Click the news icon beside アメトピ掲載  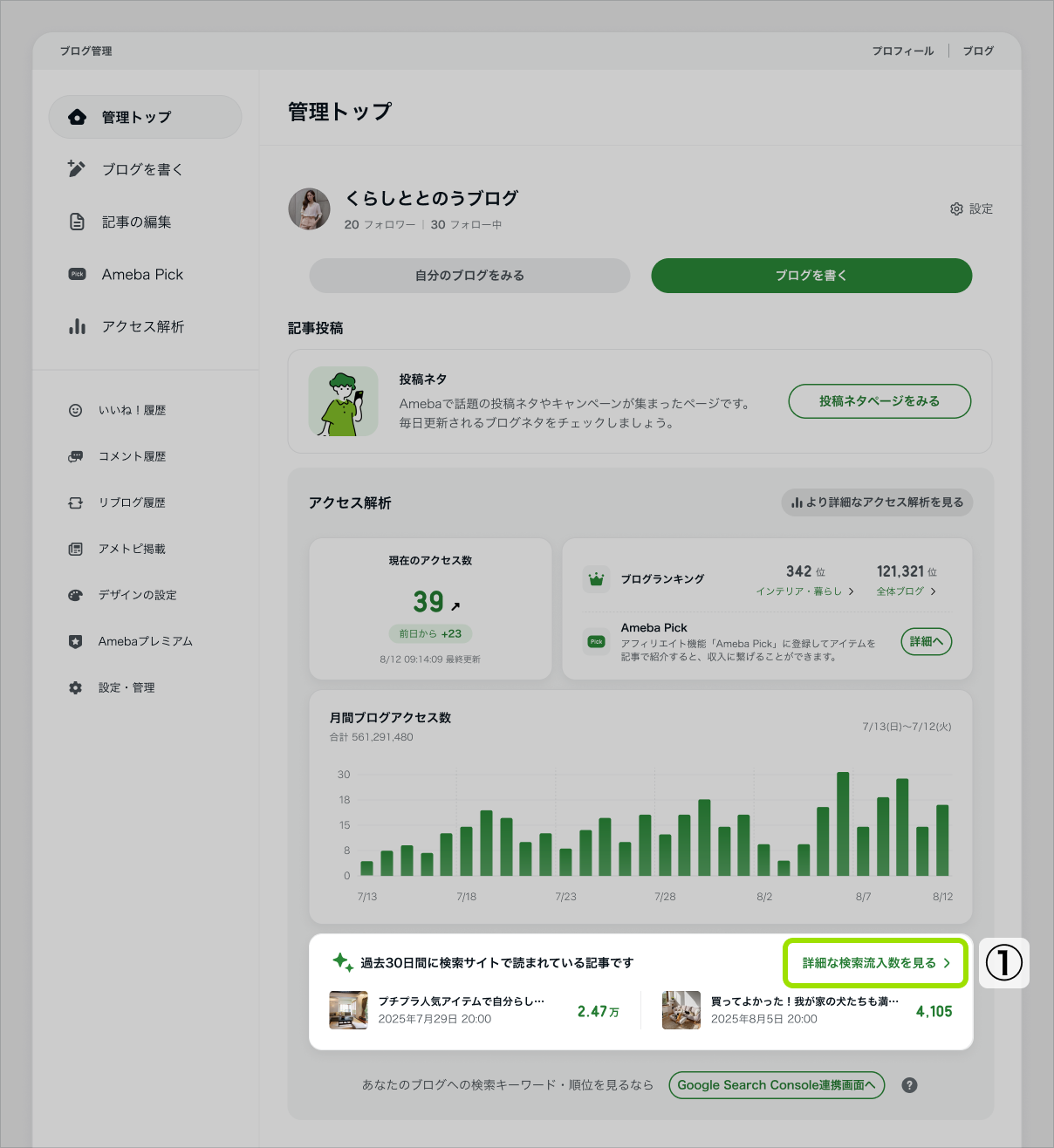click(75, 549)
